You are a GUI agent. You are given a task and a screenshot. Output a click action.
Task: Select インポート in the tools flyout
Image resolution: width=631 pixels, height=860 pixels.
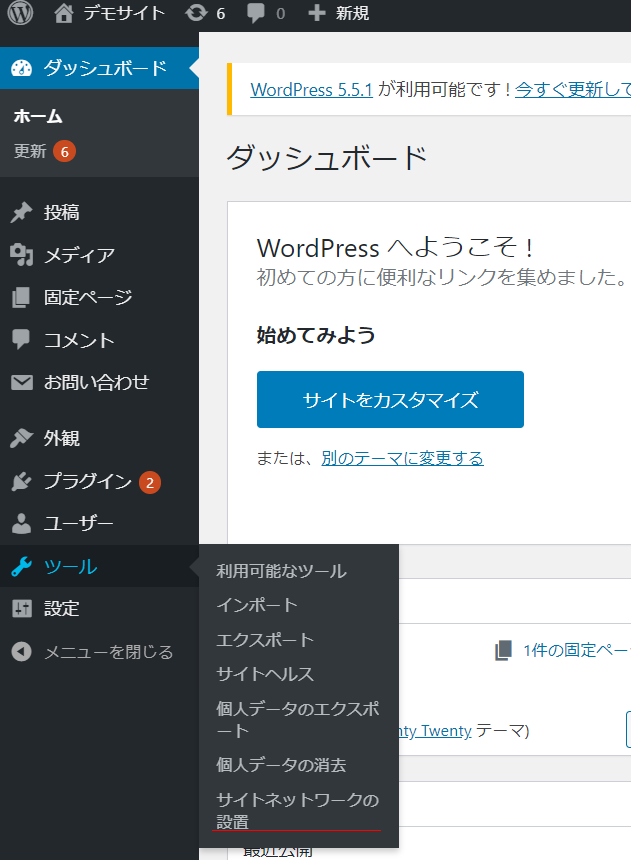click(x=257, y=605)
